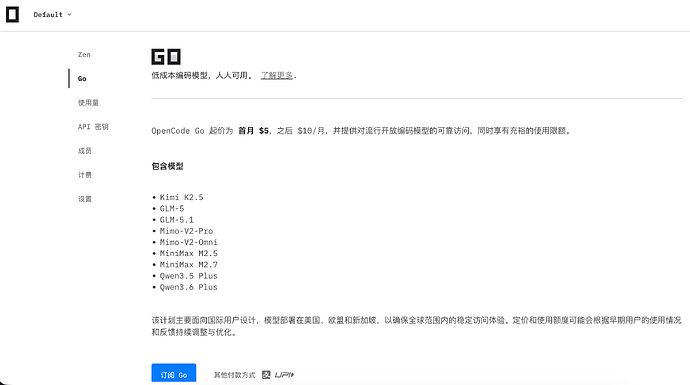Click the UPI payment logo
Viewport: 690px width, 385px height.
click(x=284, y=375)
